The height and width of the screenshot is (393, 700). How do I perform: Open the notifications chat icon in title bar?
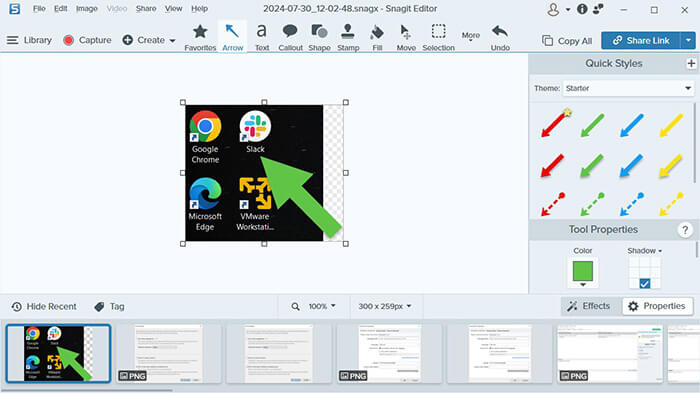click(x=598, y=9)
